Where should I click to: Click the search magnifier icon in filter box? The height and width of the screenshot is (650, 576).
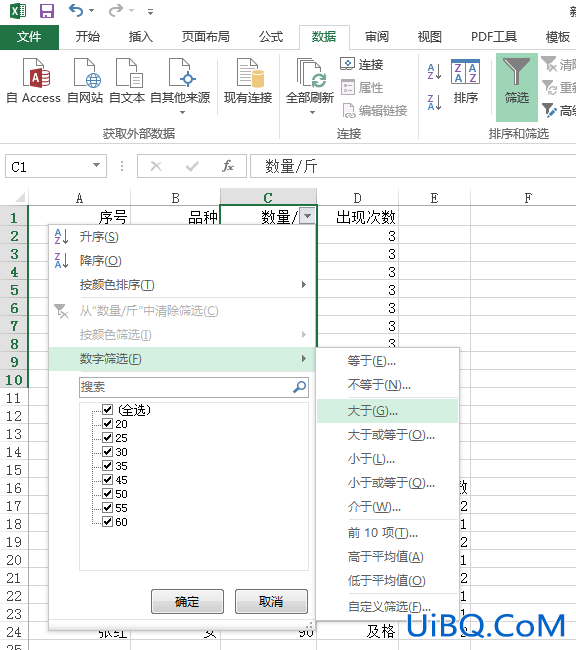coord(299,387)
